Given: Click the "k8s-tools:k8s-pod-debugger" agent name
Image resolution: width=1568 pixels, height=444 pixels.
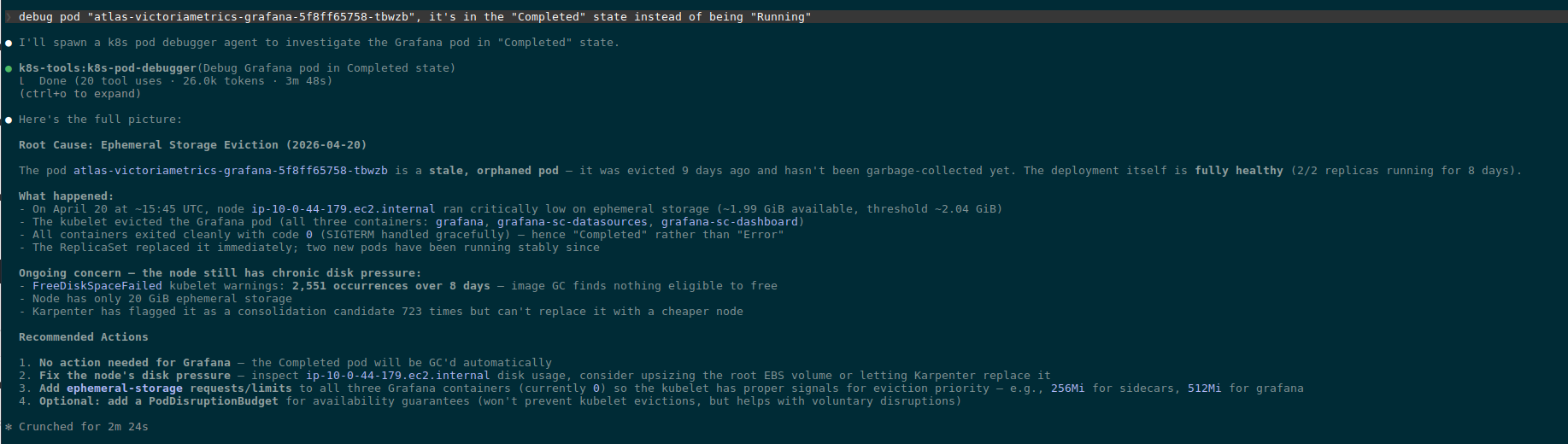Looking at the screenshot, I should click(108, 68).
